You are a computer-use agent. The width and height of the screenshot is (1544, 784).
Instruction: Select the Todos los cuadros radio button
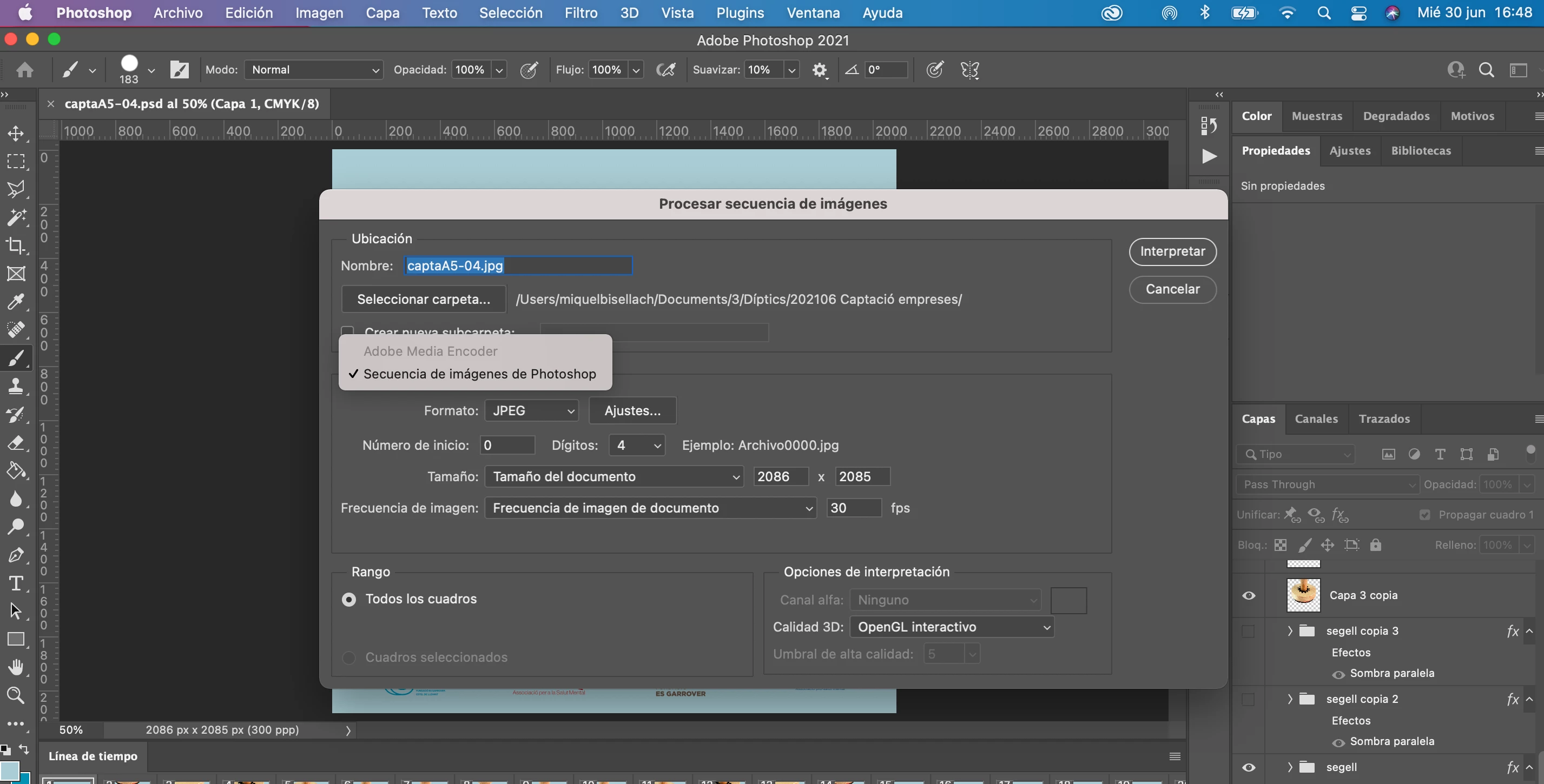(349, 600)
